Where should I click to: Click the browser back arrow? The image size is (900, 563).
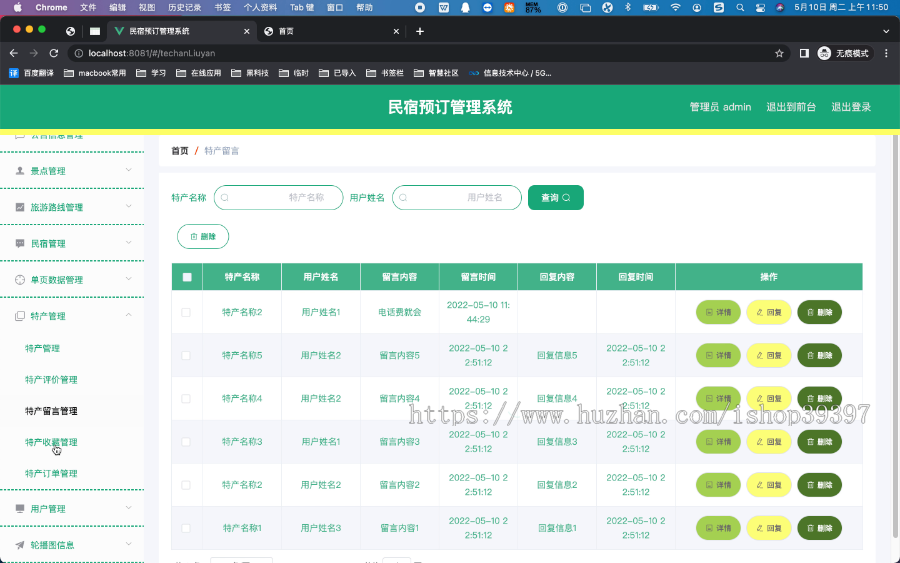tap(14, 53)
